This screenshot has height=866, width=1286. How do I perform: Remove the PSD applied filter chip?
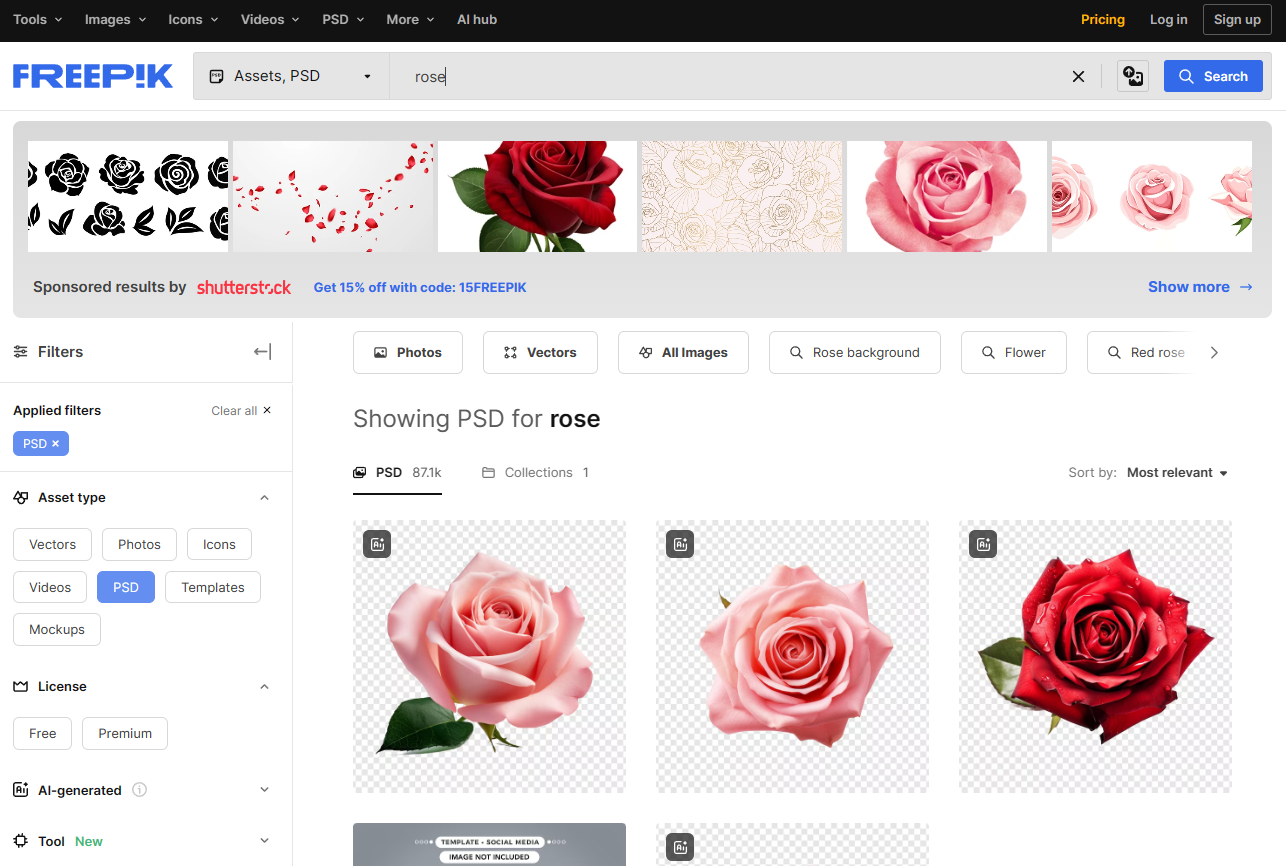pyautogui.click(x=41, y=443)
